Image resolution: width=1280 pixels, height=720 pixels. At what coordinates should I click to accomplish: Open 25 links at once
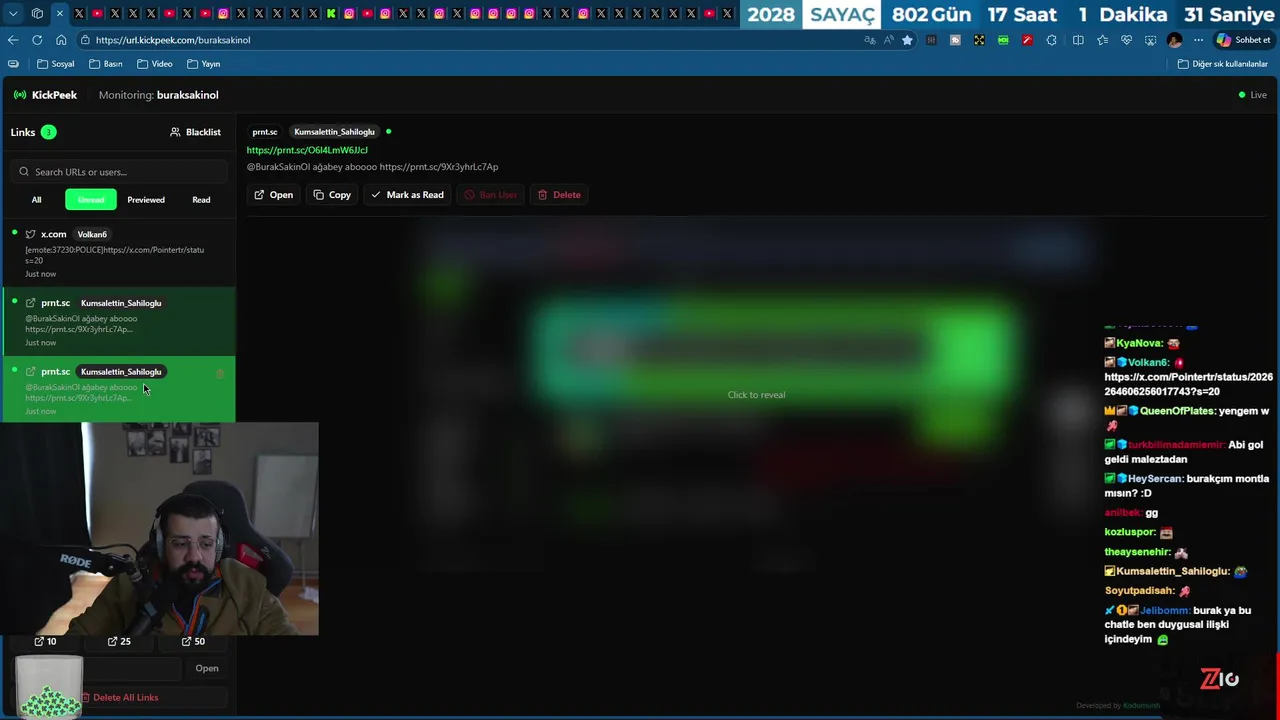(119, 642)
